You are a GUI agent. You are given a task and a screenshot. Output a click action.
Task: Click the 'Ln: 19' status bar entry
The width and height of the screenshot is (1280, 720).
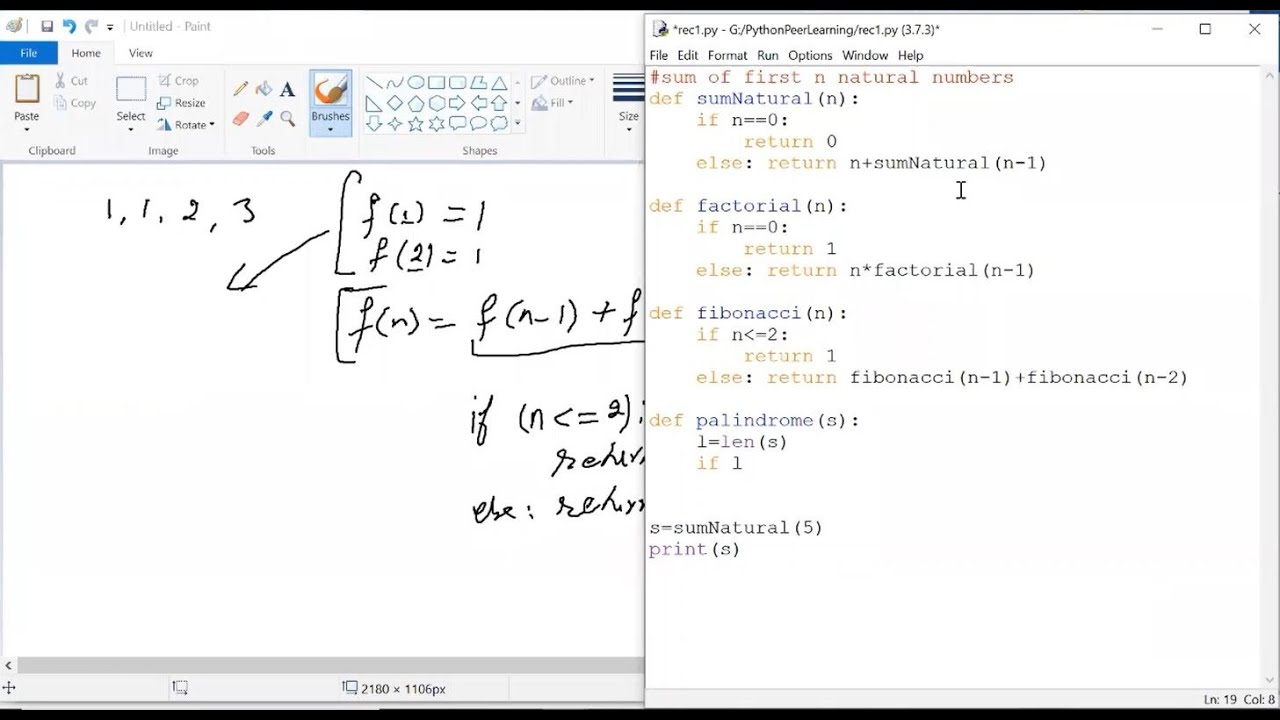(1220, 699)
